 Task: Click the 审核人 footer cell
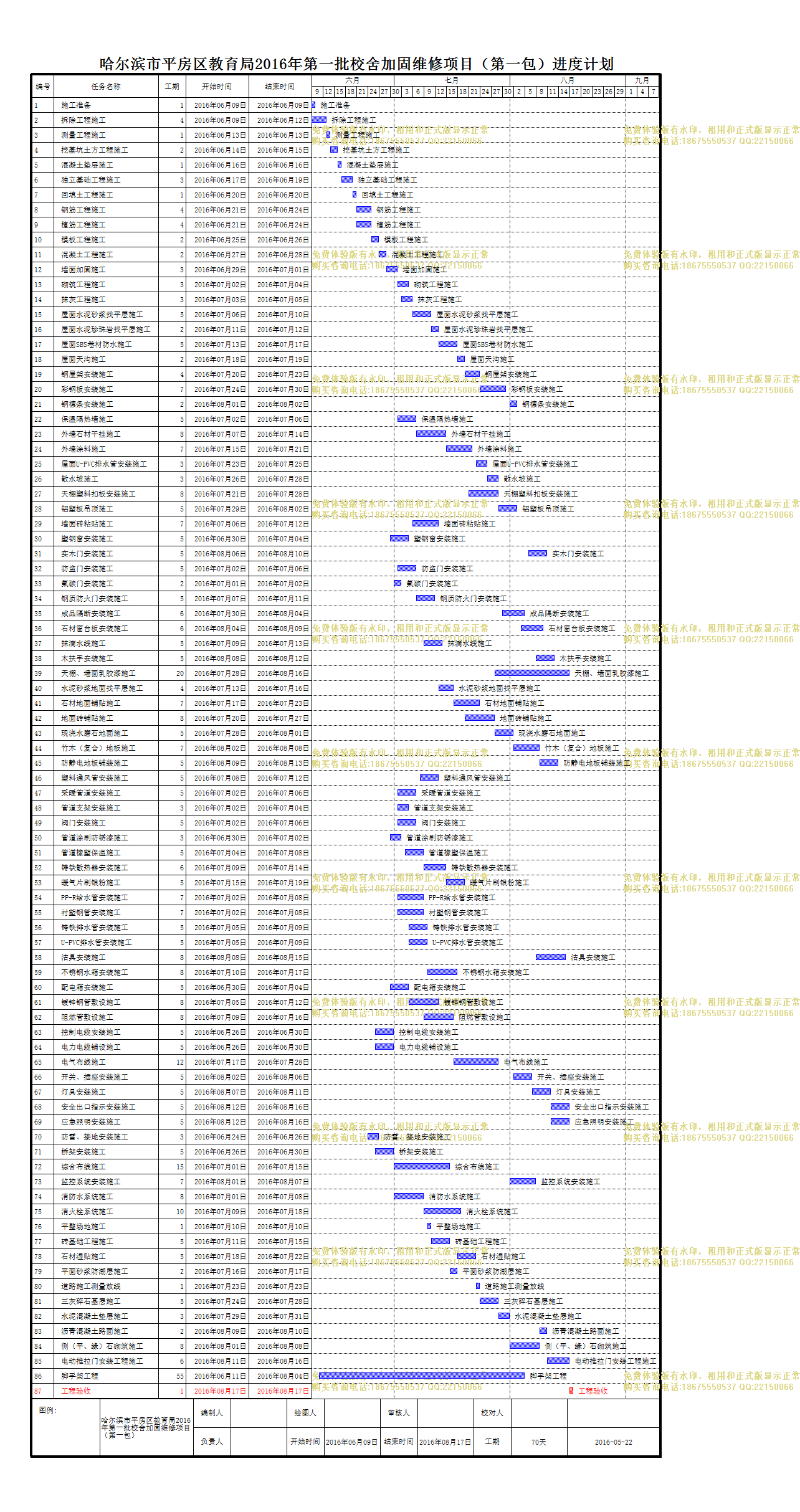399,1413
